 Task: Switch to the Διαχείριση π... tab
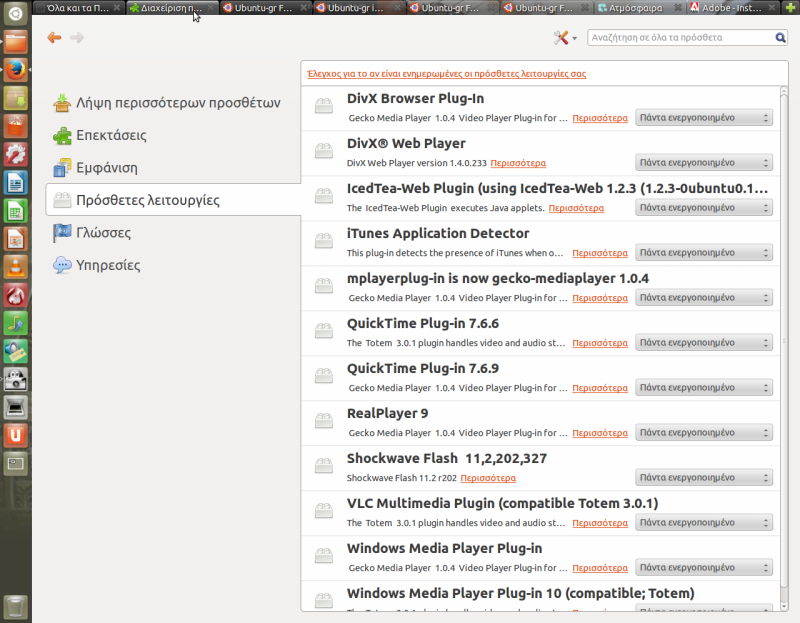coord(171,8)
